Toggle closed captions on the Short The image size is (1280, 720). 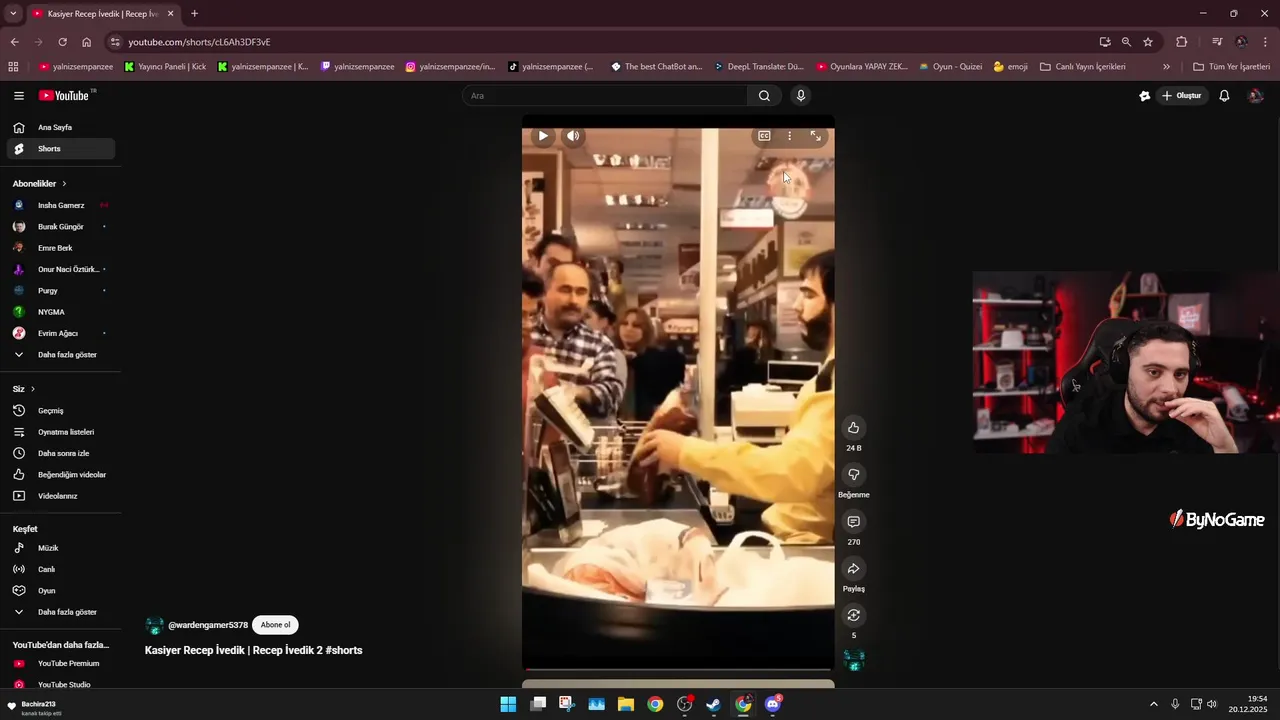point(764,136)
